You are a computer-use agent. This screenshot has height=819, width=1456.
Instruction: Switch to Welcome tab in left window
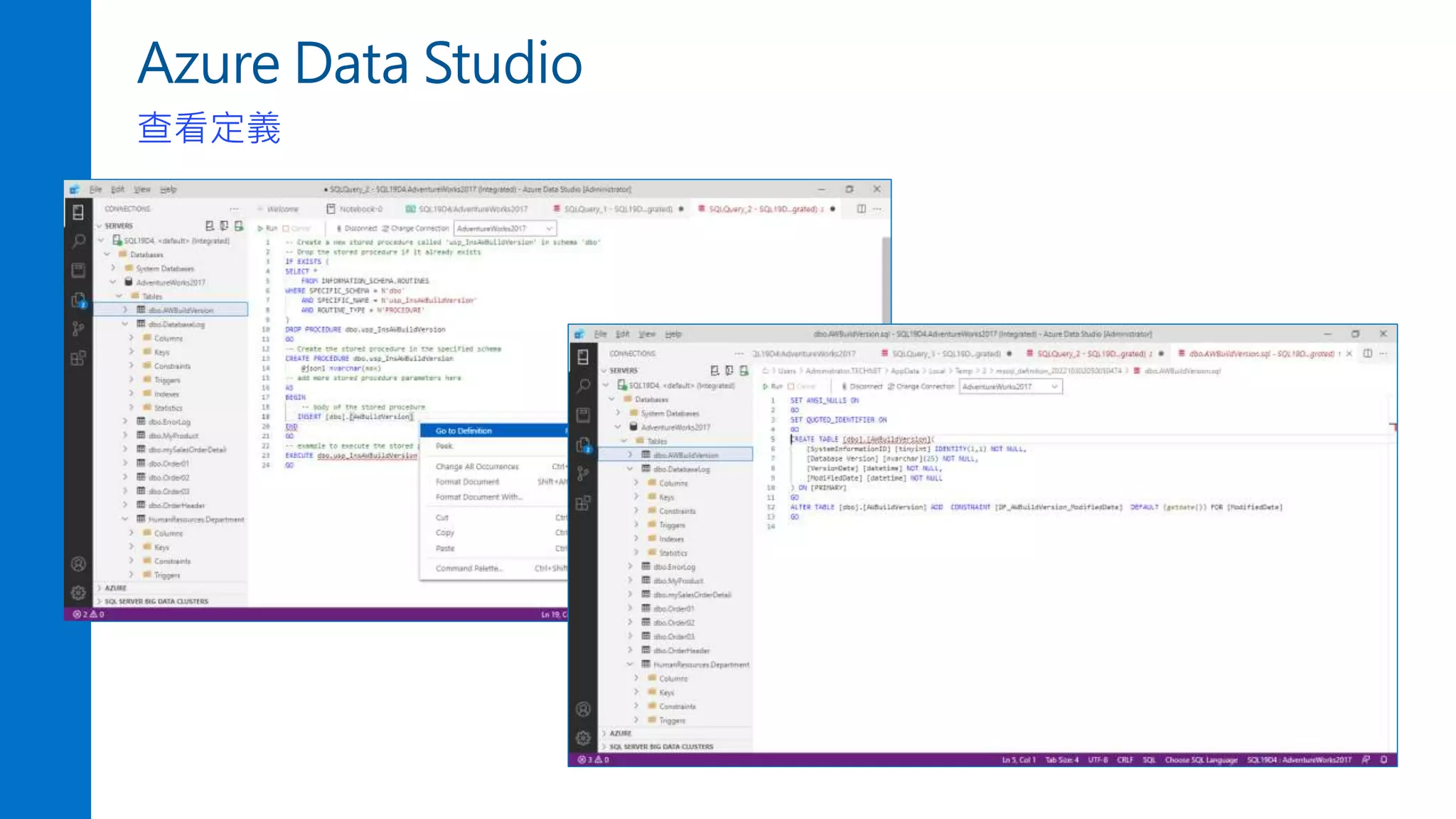click(282, 209)
